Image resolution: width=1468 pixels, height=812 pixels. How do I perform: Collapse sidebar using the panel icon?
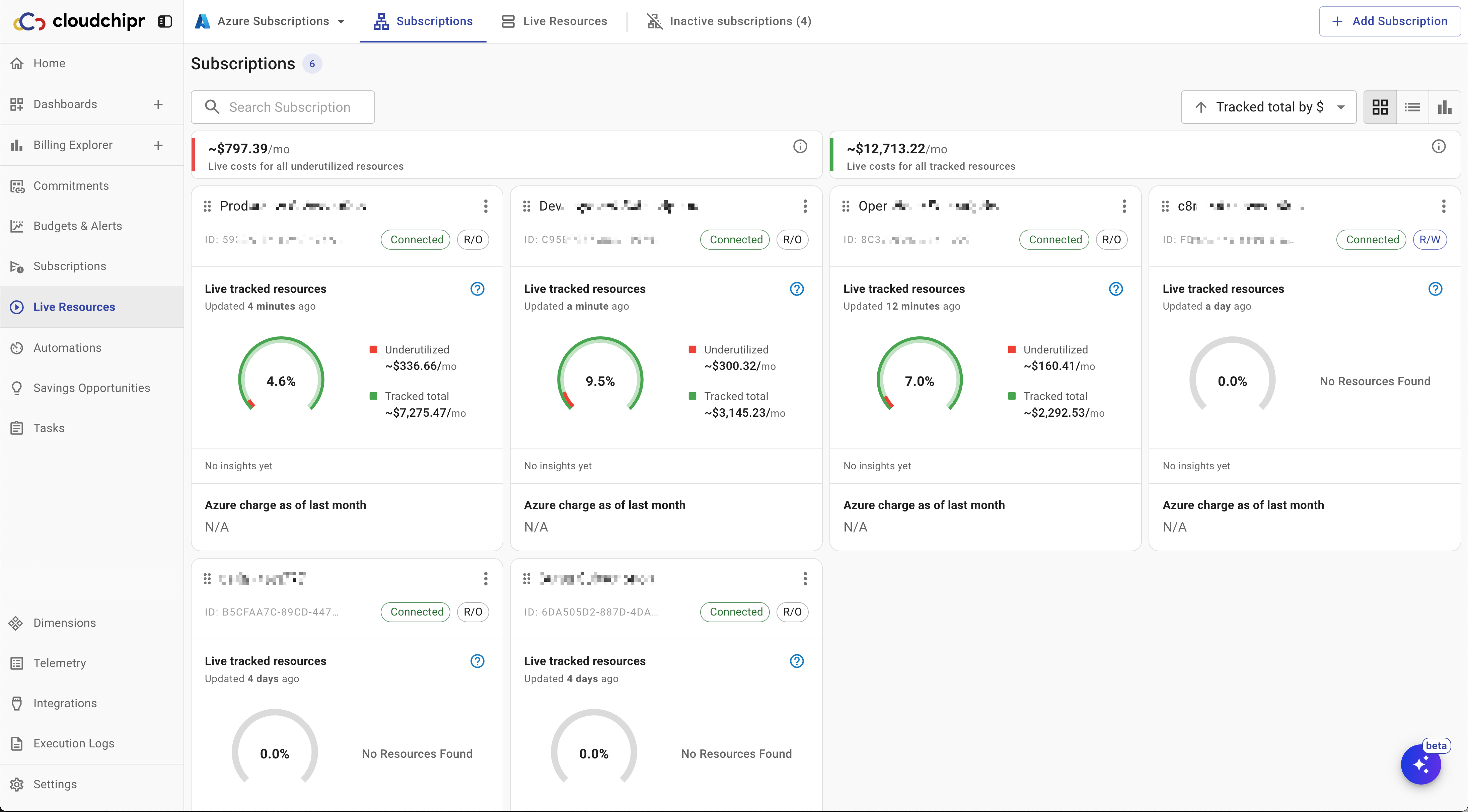pyautogui.click(x=165, y=22)
